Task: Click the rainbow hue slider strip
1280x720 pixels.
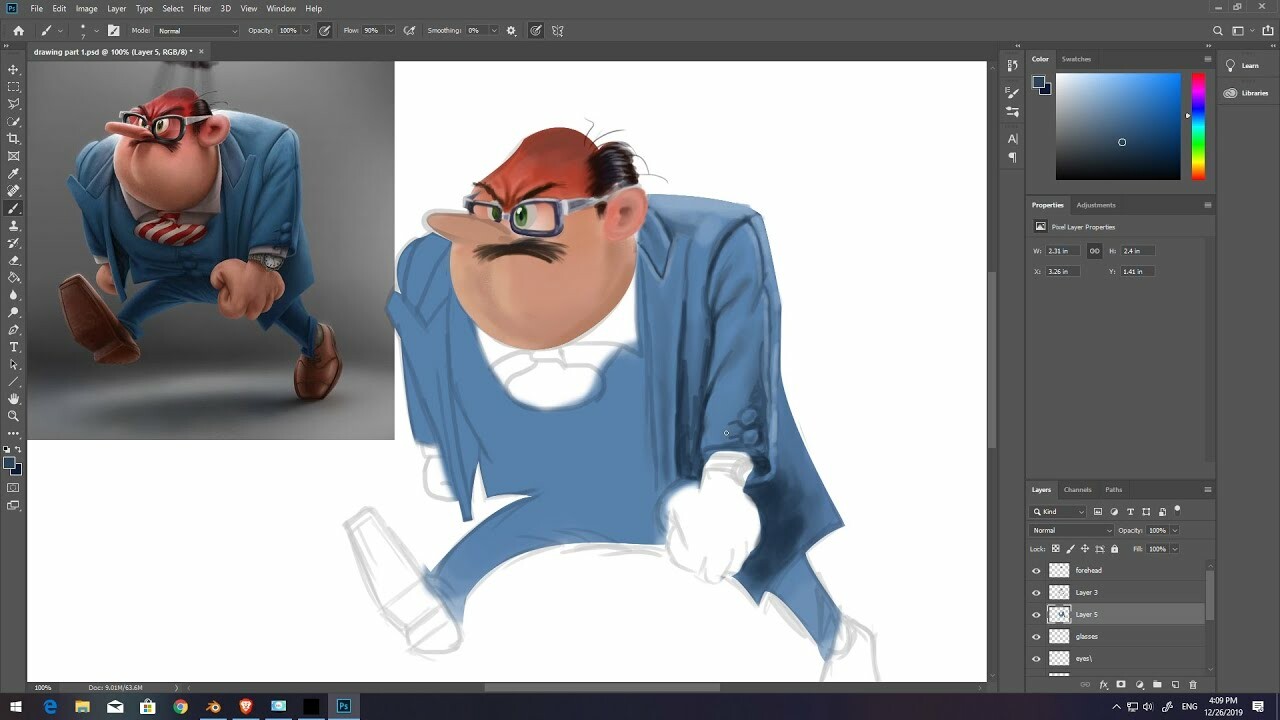Action: click(x=1197, y=126)
